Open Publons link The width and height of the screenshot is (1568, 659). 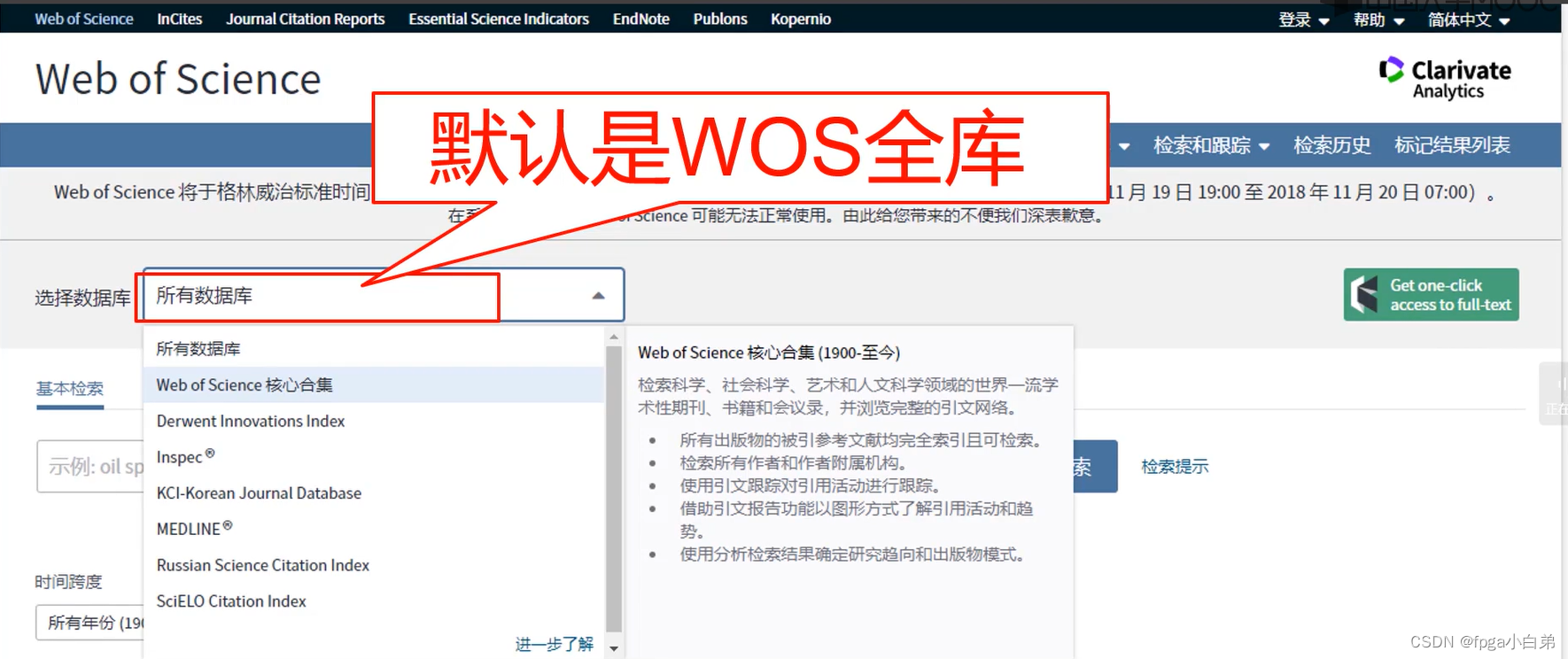[720, 19]
